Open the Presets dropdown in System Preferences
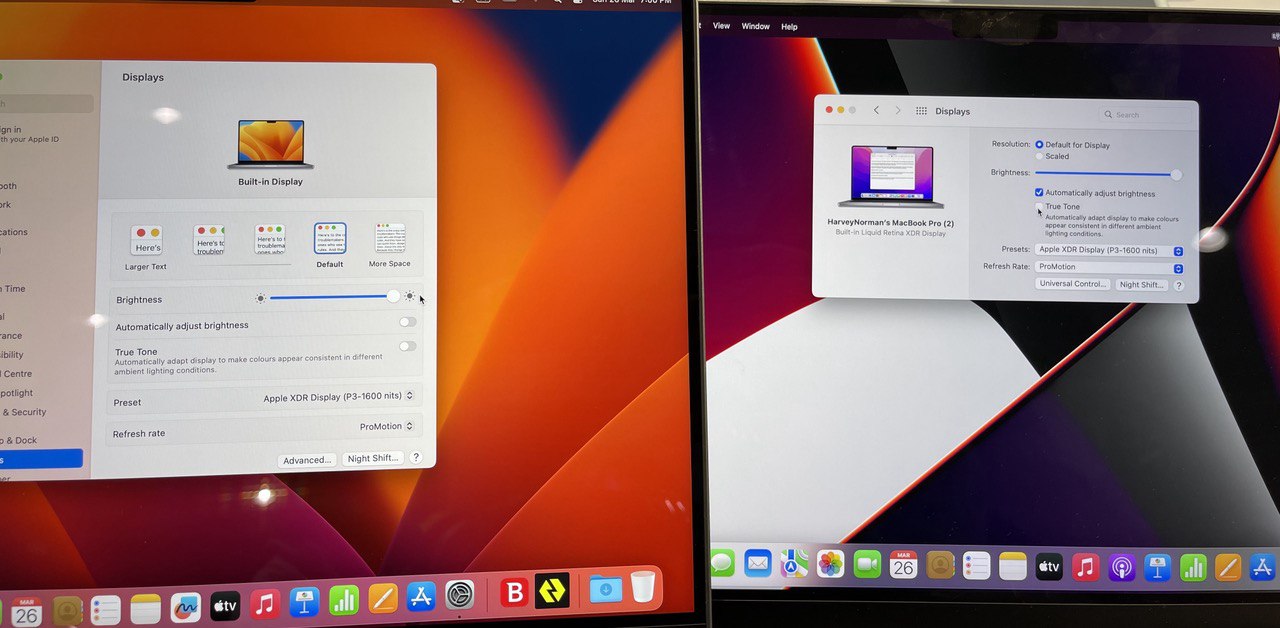The image size is (1280, 628). click(x=1110, y=250)
